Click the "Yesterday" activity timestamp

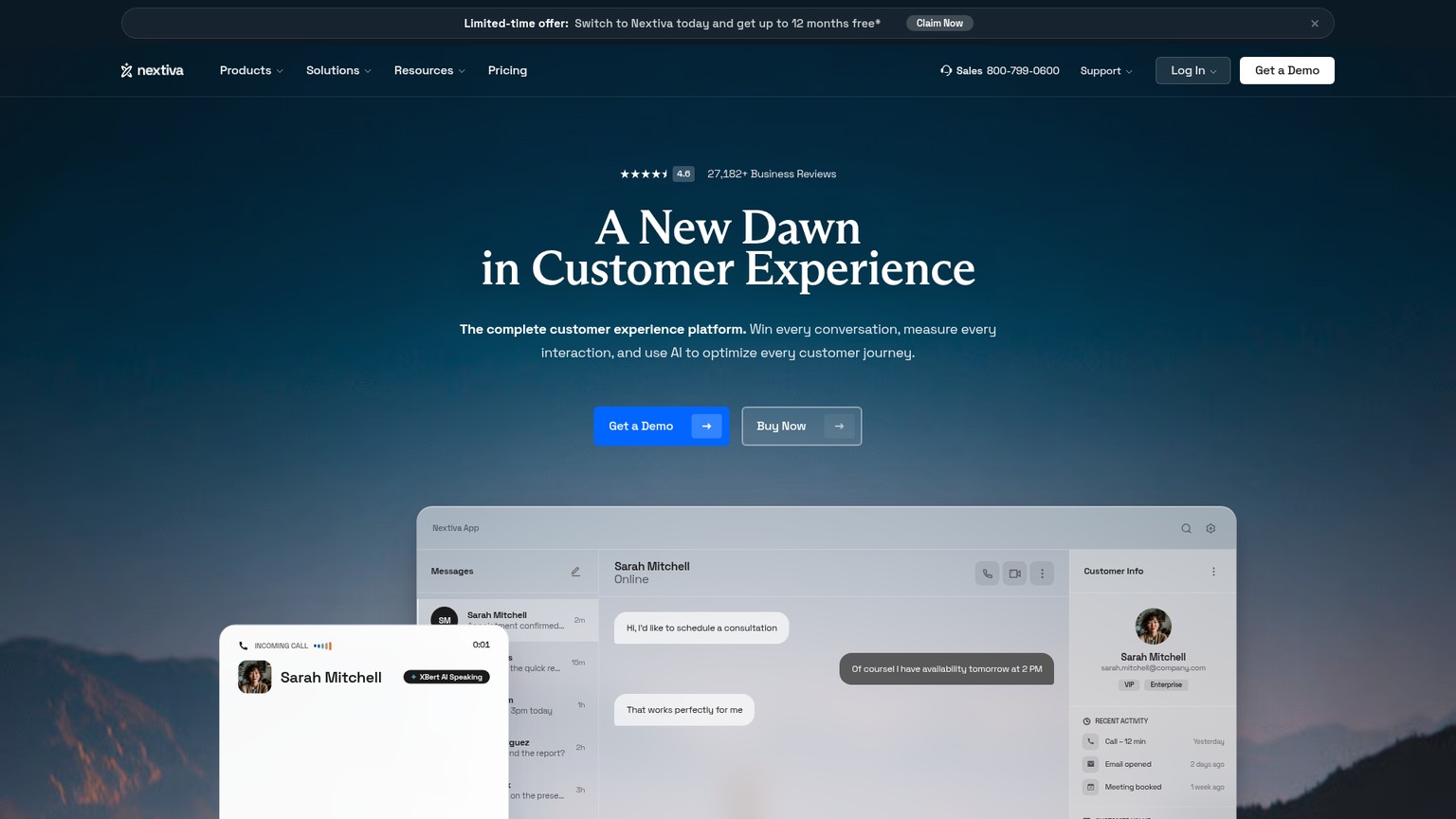pyautogui.click(x=1209, y=741)
